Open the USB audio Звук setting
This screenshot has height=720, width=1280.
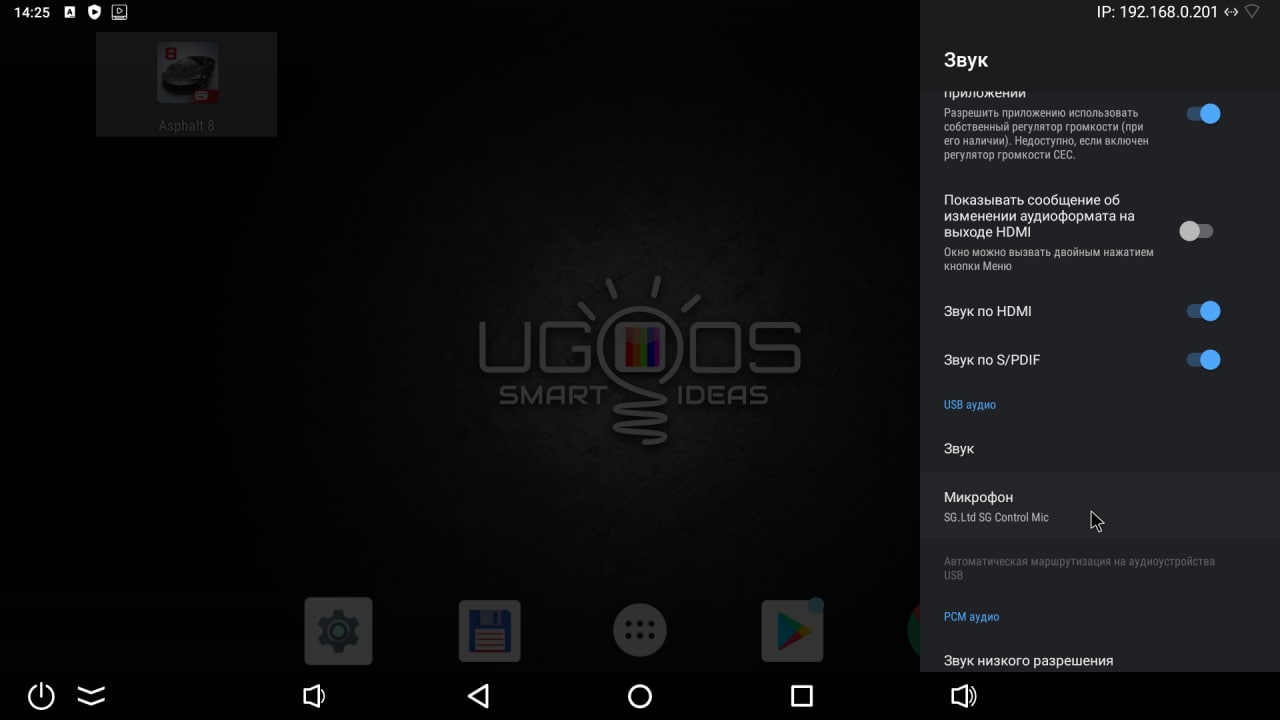(1100, 449)
